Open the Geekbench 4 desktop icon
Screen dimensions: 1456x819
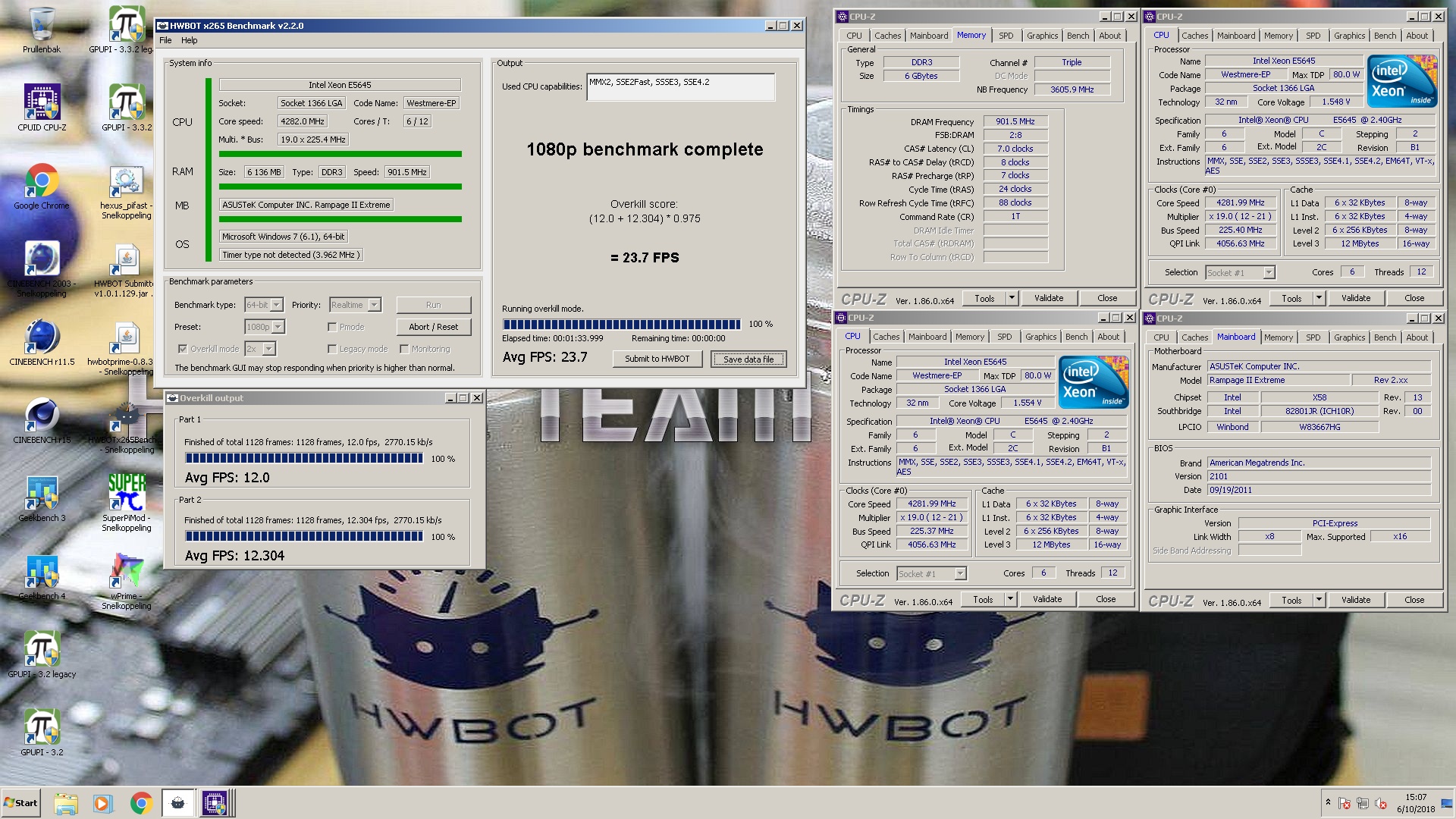click(x=42, y=577)
